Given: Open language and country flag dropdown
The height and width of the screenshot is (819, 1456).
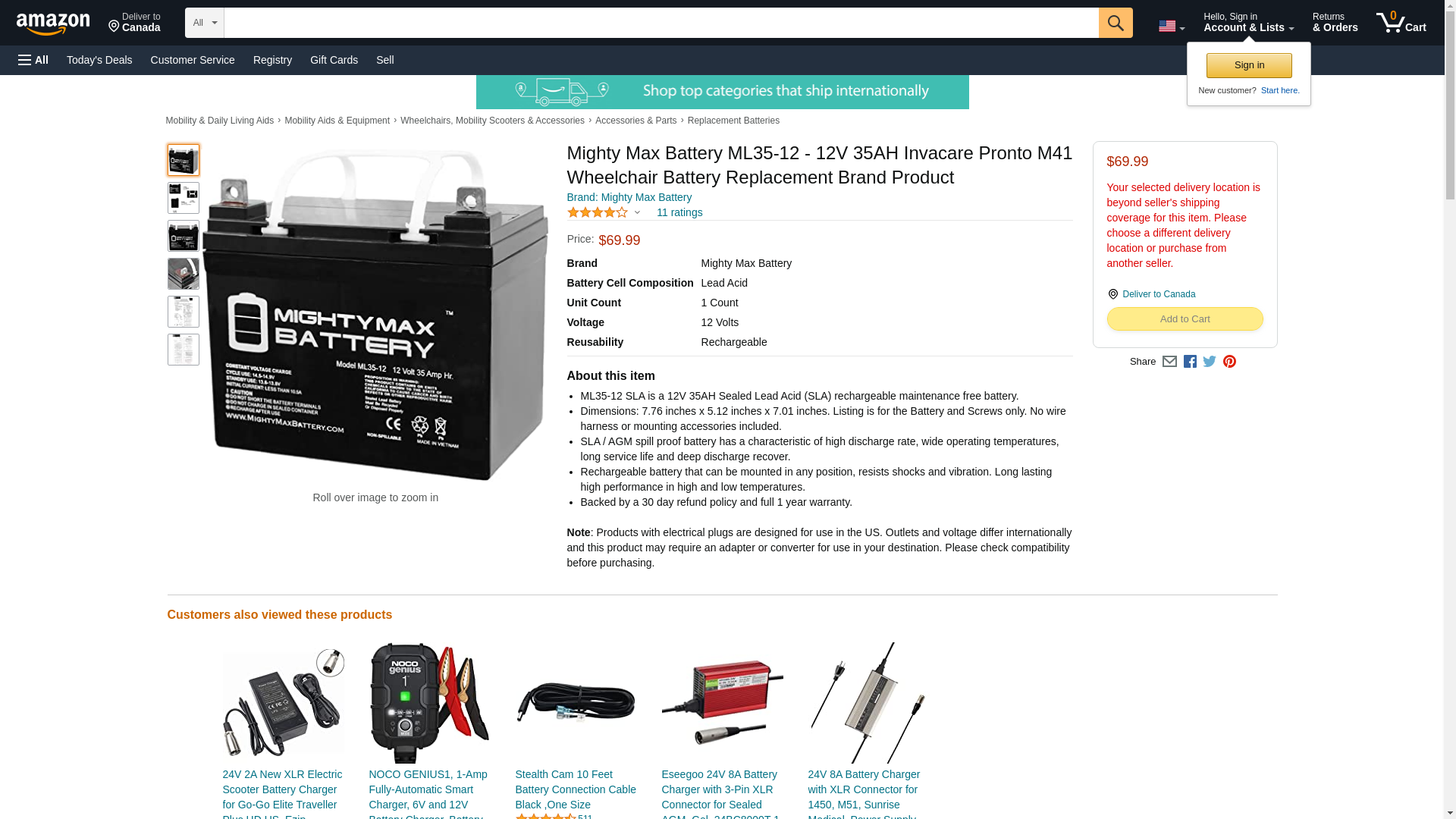Looking at the screenshot, I should coord(1172,26).
